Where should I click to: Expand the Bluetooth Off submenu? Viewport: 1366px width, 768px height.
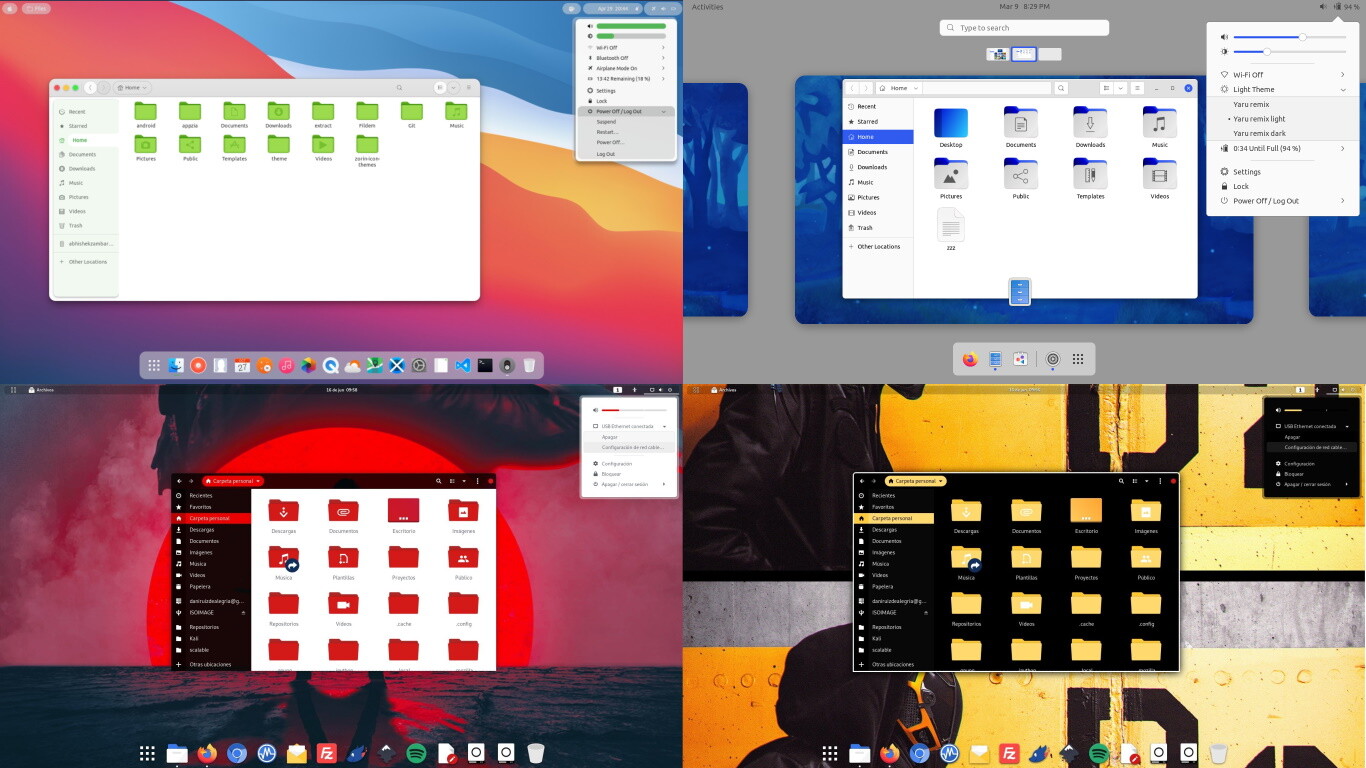click(626, 58)
